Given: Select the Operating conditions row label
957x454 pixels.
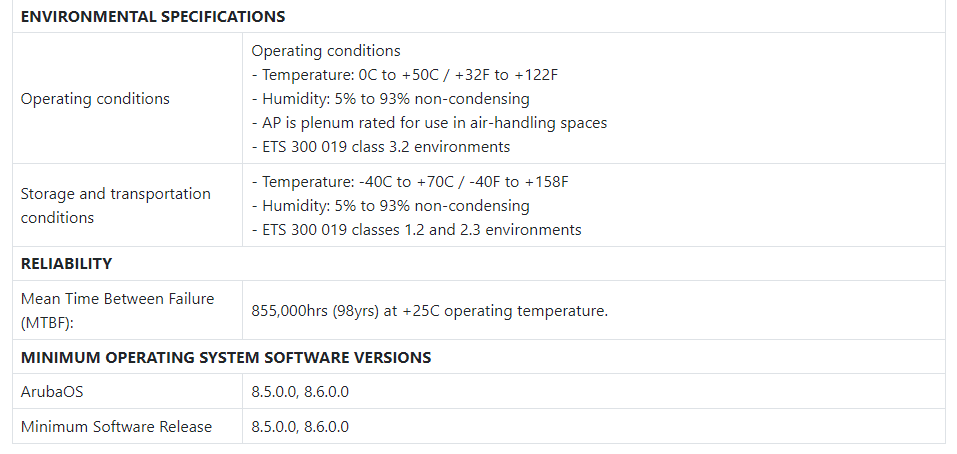Looking at the screenshot, I should (x=95, y=99).
